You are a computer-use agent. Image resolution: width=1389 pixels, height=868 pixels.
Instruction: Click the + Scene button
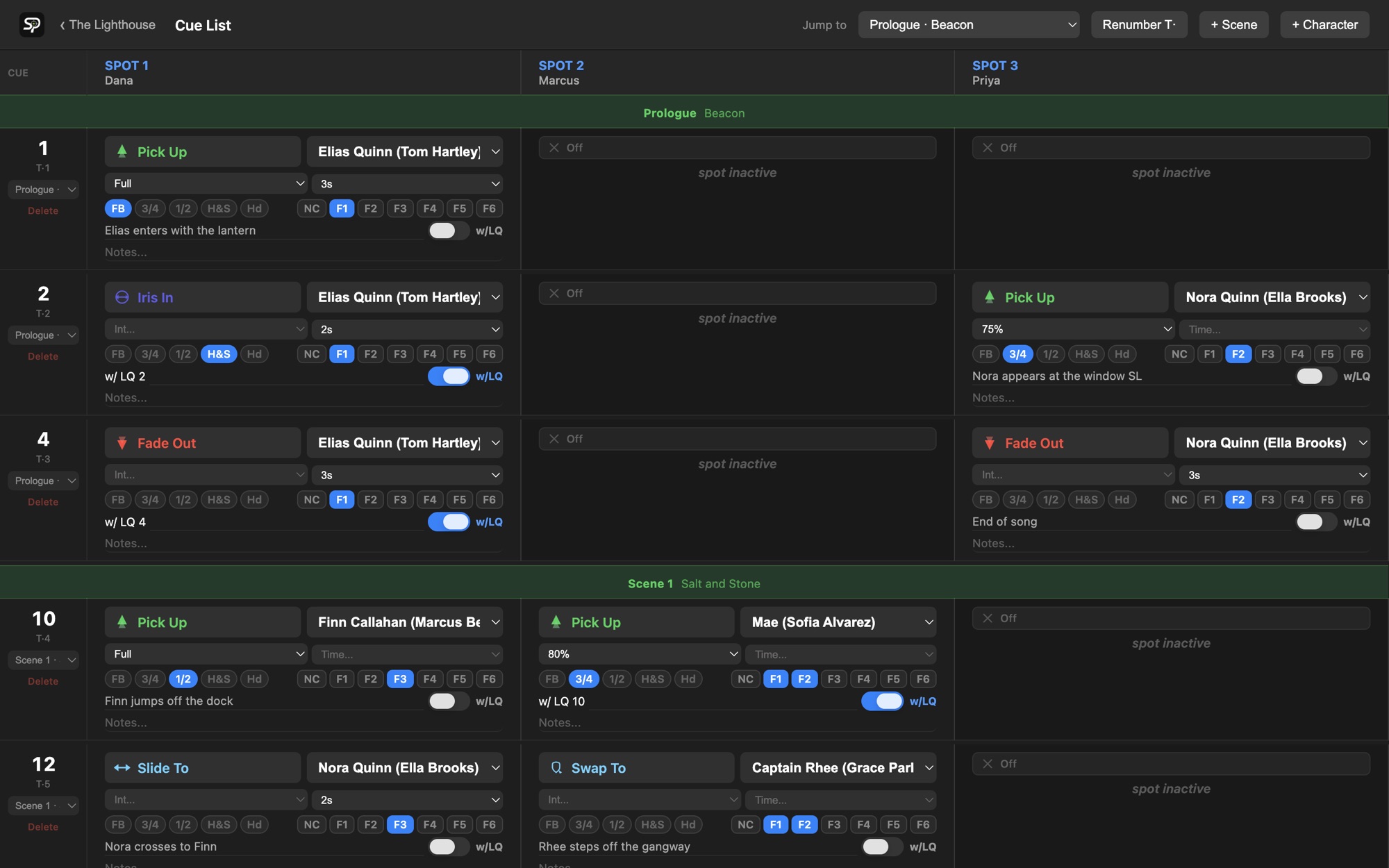tap(1233, 25)
